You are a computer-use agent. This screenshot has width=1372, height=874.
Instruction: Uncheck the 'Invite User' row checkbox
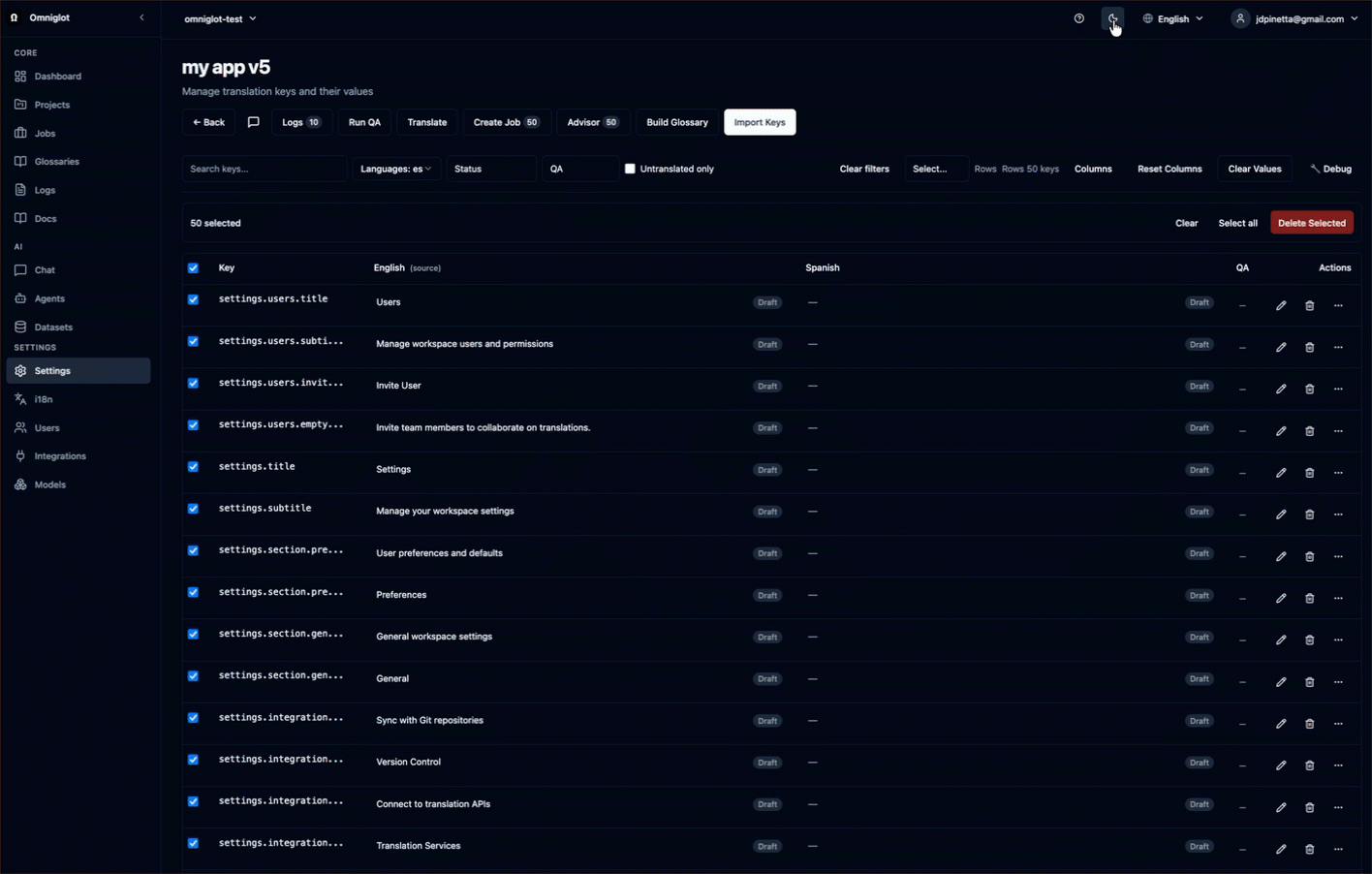[x=193, y=383]
